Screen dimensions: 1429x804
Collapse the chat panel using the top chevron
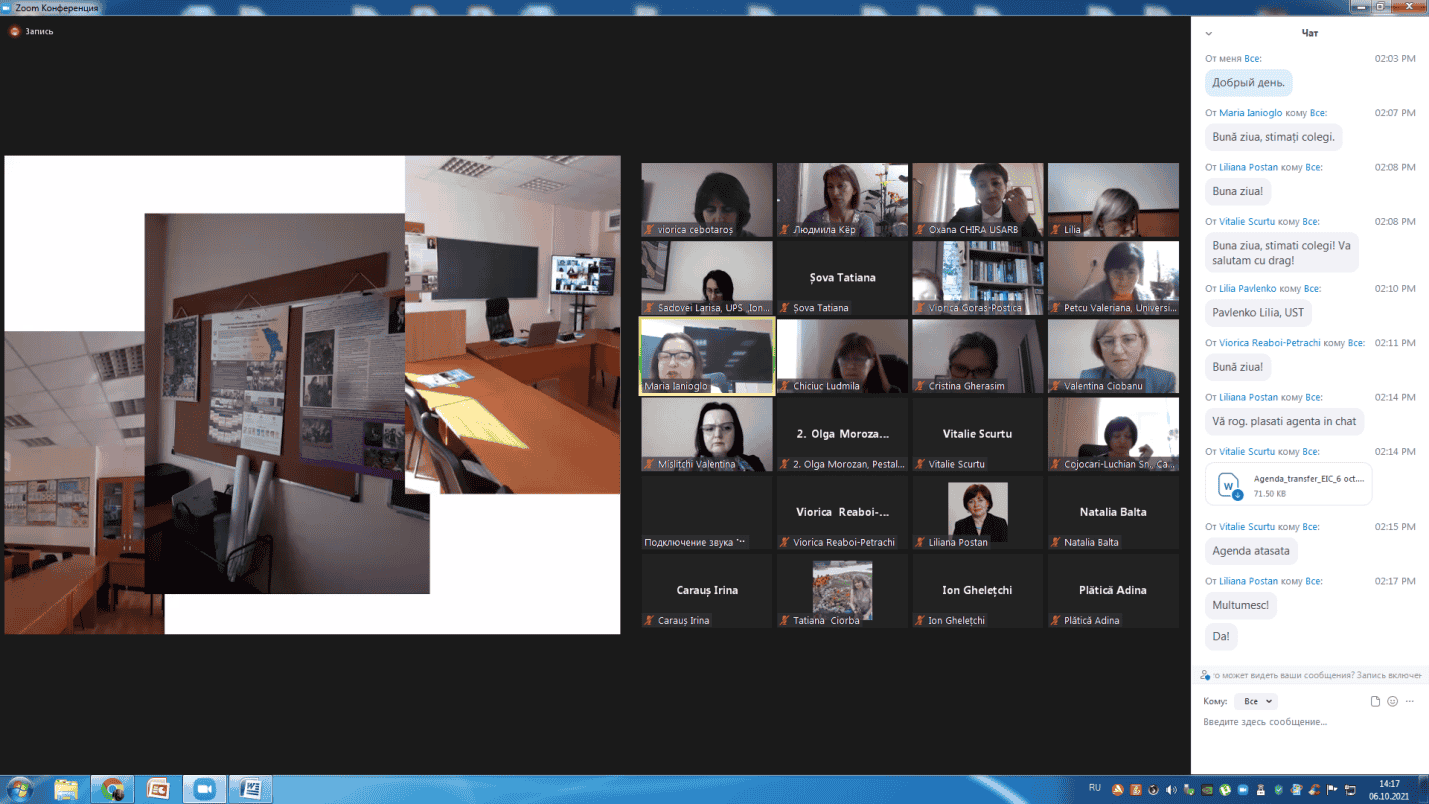(1208, 33)
